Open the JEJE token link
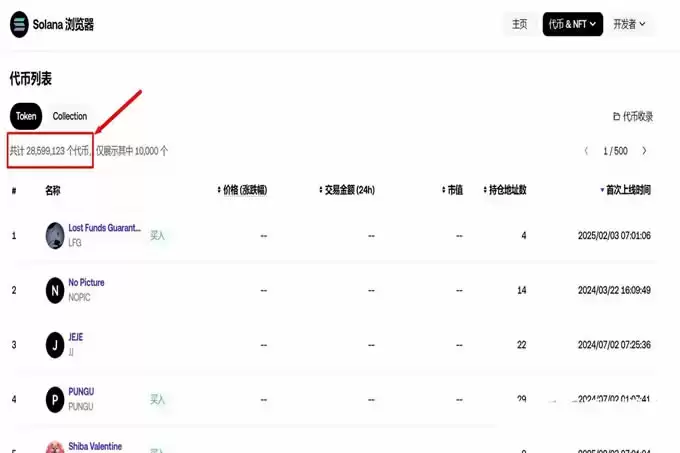Viewport: 680px width, 453px height. pyautogui.click(x=75, y=337)
